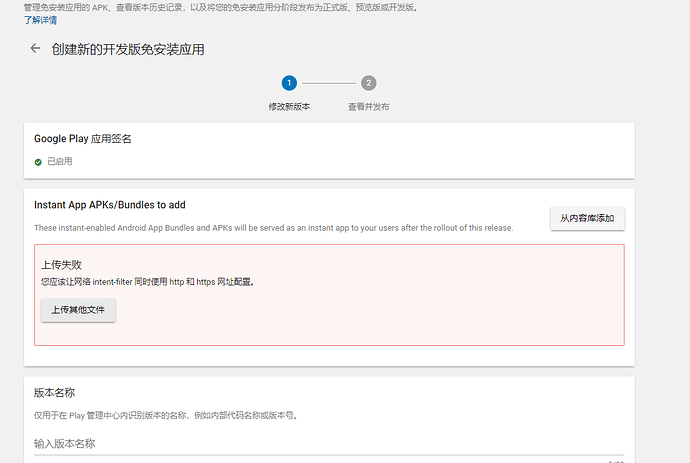Image resolution: width=690 pixels, height=463 pixels.
Task: Click the instant-enabled Android App Bundles description
Action: 274,228
